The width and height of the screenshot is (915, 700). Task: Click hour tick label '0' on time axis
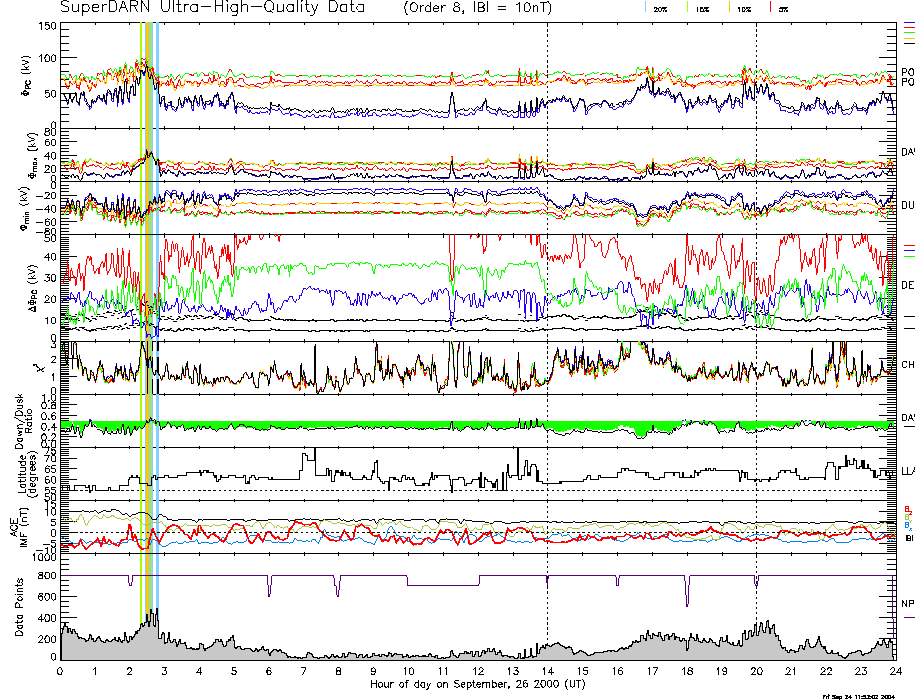click(x=60, y=671)
